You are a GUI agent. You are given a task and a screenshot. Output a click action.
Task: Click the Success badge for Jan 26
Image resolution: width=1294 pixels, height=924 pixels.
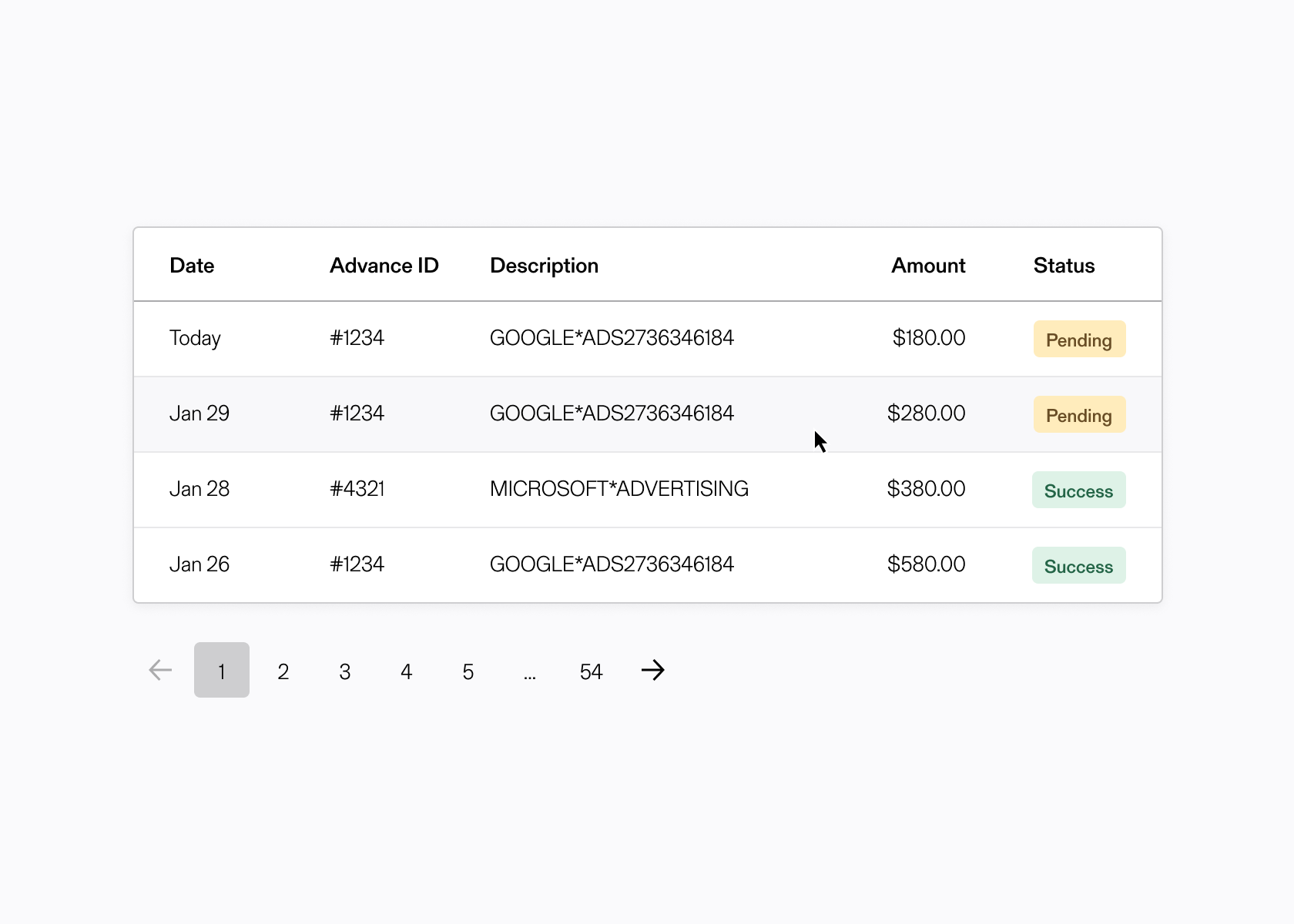1078,566
